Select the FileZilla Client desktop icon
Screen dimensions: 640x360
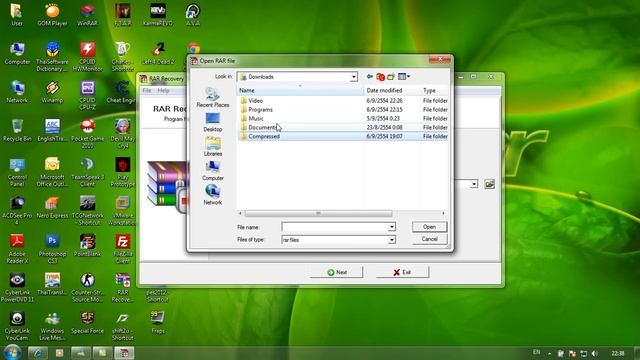pos(122,249)
